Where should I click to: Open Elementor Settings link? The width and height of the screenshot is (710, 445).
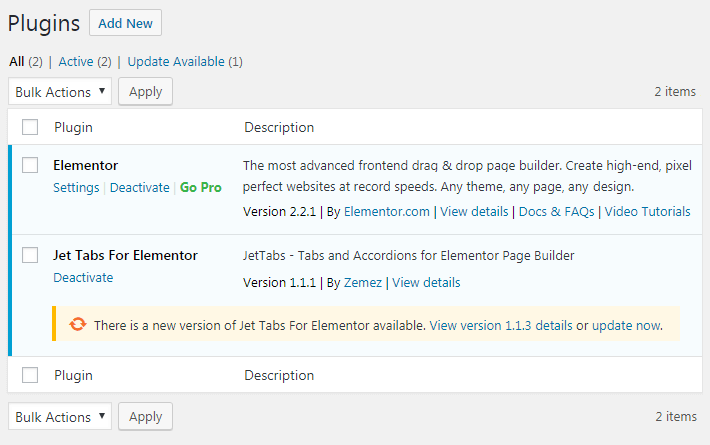pyautogui.click(x=76, y=187)
